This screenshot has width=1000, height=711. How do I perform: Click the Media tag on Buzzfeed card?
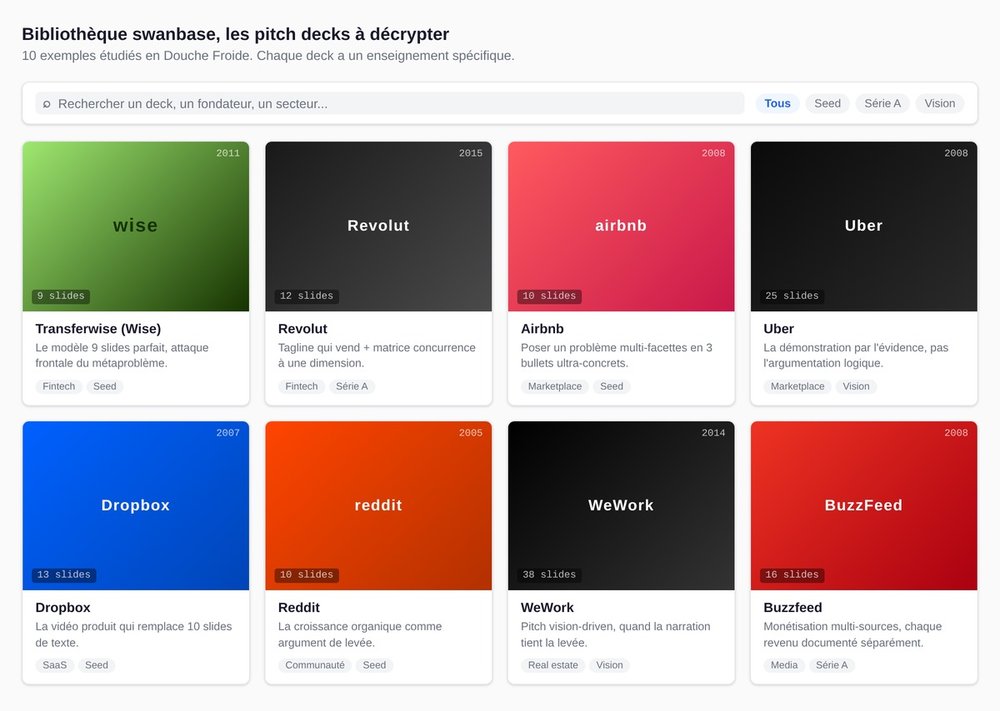(784, 665)
